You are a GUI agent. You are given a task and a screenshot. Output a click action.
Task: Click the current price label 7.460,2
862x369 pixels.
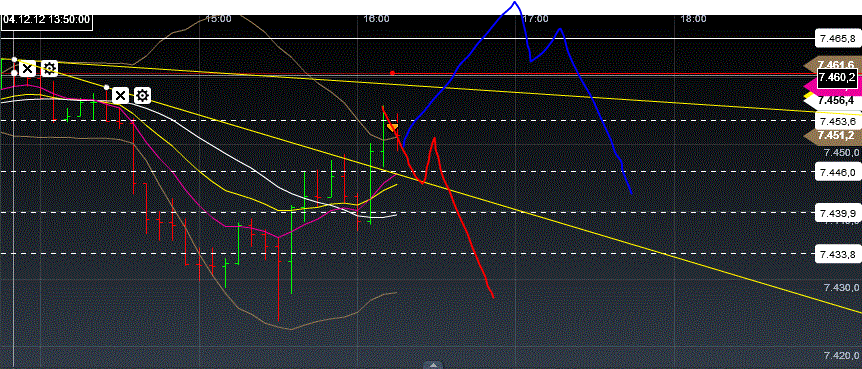[x=837, y=77]
